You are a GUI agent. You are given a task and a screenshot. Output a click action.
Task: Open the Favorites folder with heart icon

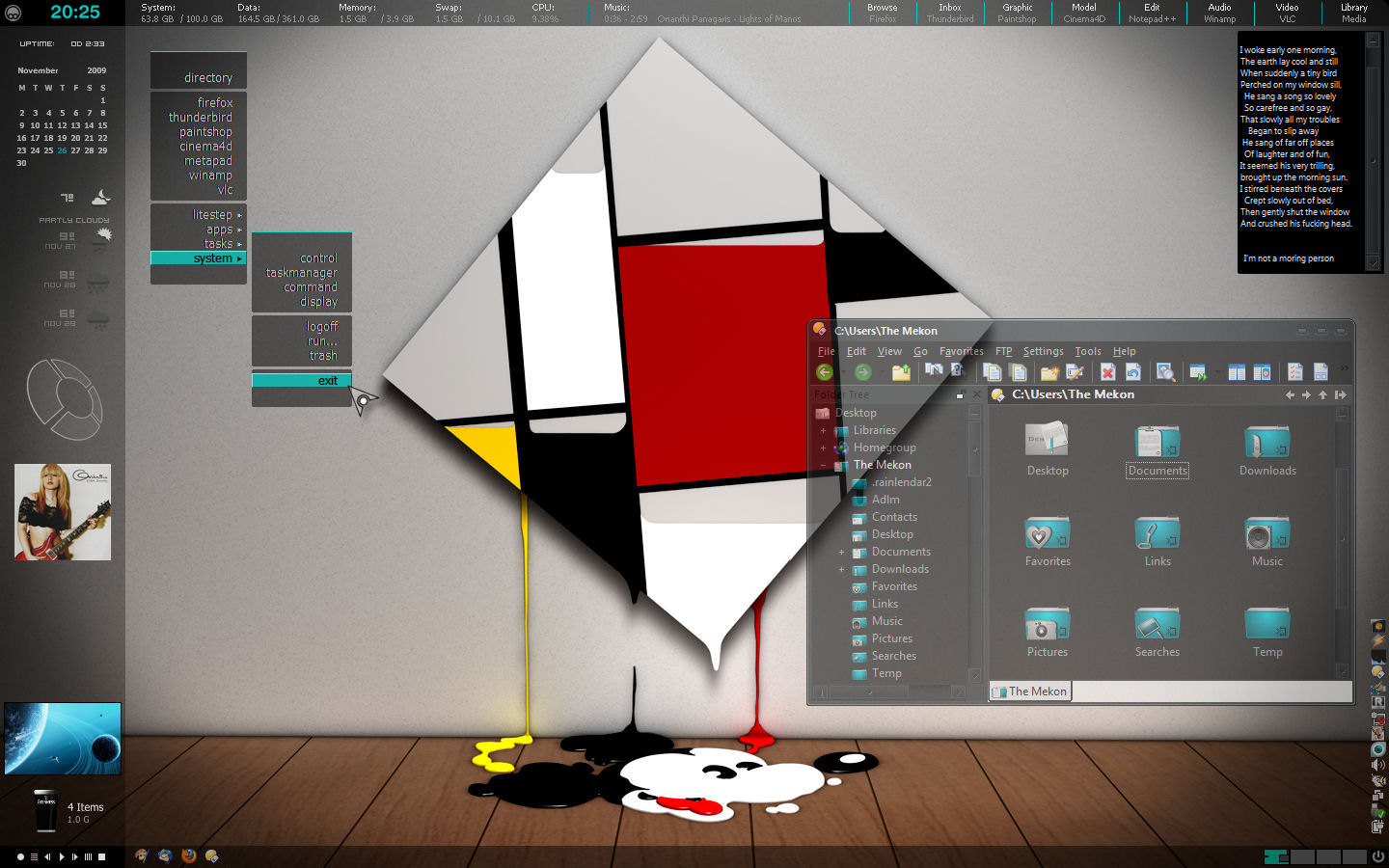point(1048,533)
